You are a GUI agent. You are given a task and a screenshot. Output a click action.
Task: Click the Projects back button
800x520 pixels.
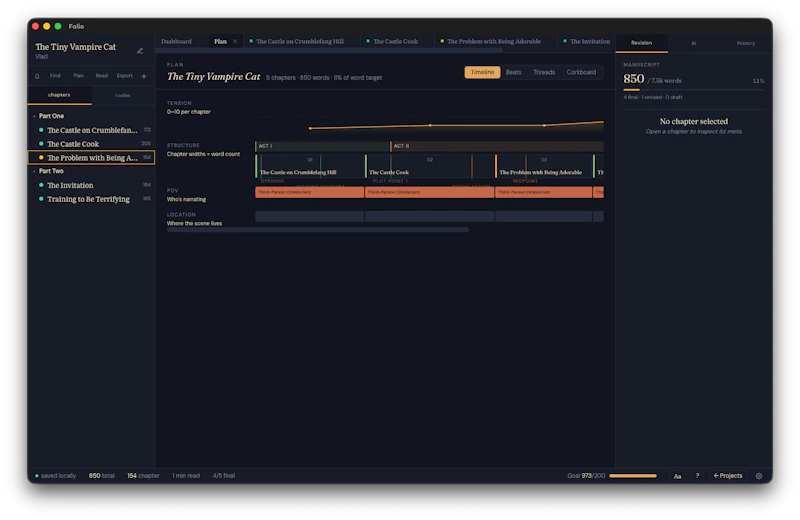[x=728, y=476]
